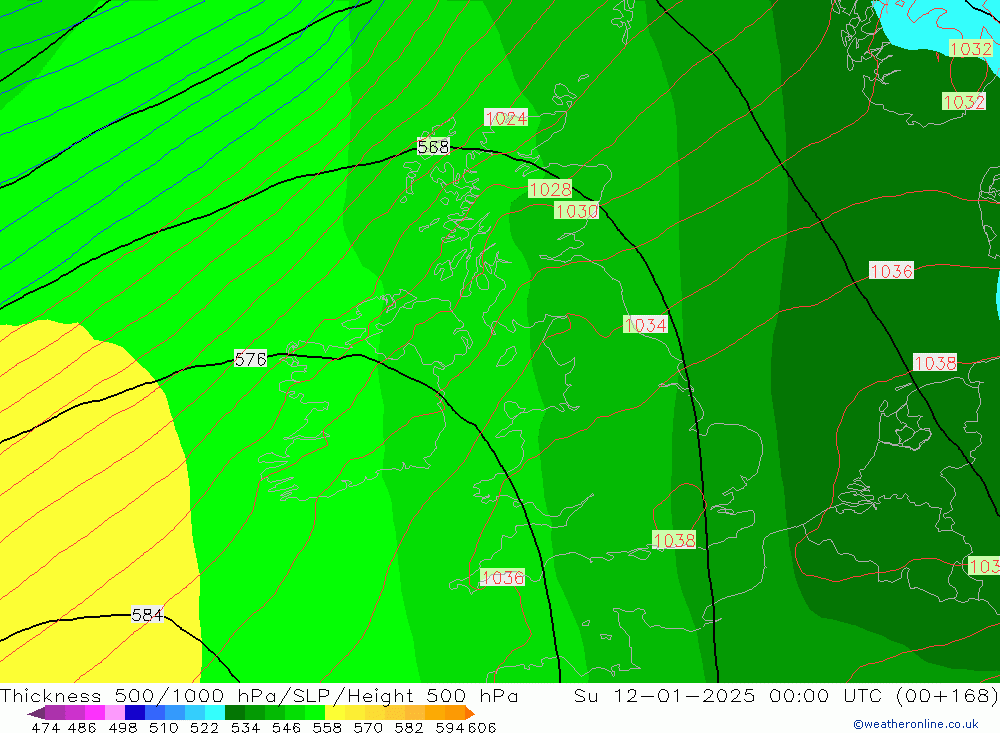The height and width of the screenshot is (733, 1000).
Task: Click the 1036 label over the North Sea
Action: pyautogui.click(x=891, y=271)
